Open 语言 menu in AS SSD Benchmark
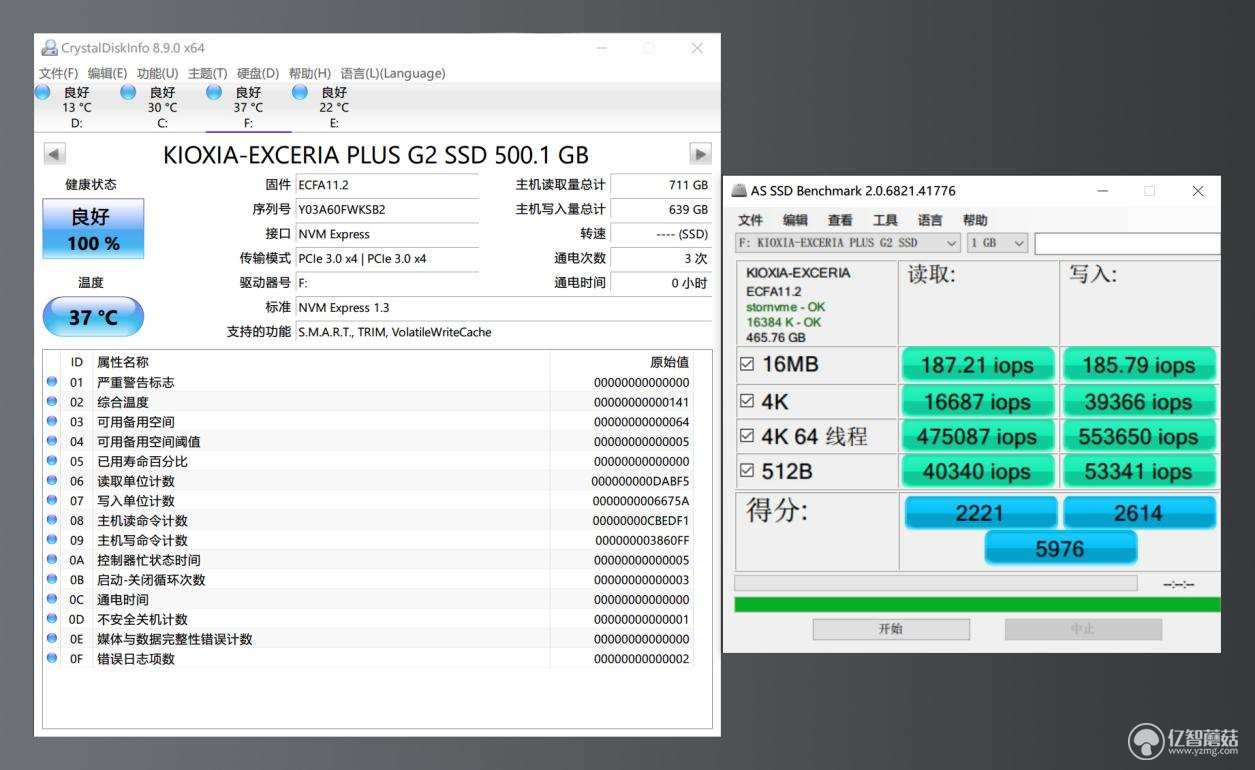The width and height of the screenshot is (1255, 770). point(930,220)
